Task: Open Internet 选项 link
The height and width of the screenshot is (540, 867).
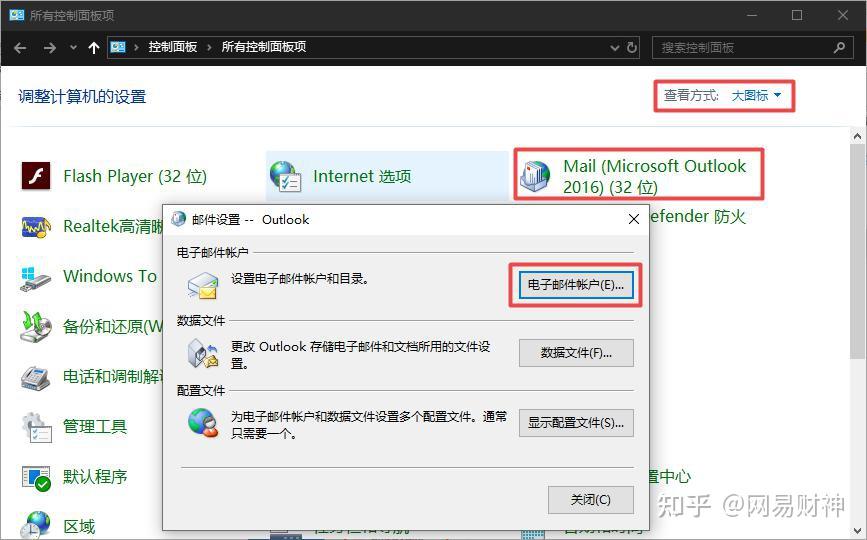Action: (x=362, y=176)
